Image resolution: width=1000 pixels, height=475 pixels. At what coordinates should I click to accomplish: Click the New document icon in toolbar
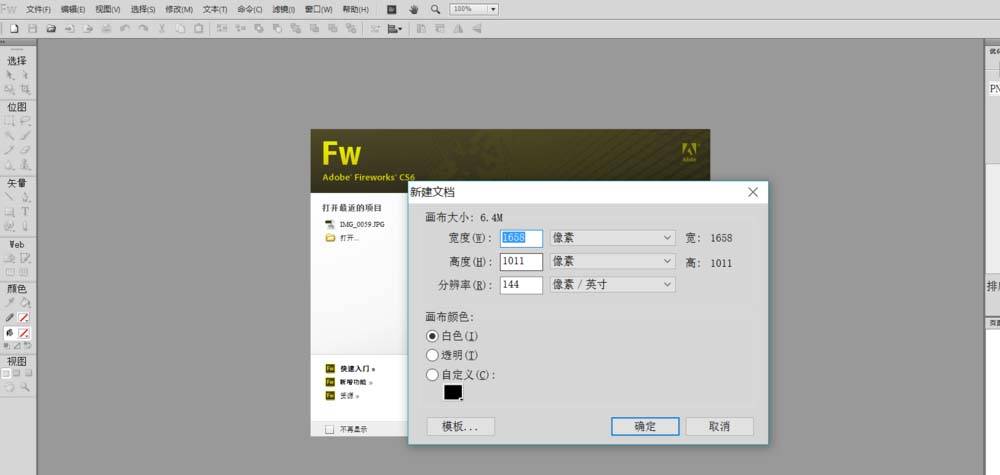(x=14, y=29)
